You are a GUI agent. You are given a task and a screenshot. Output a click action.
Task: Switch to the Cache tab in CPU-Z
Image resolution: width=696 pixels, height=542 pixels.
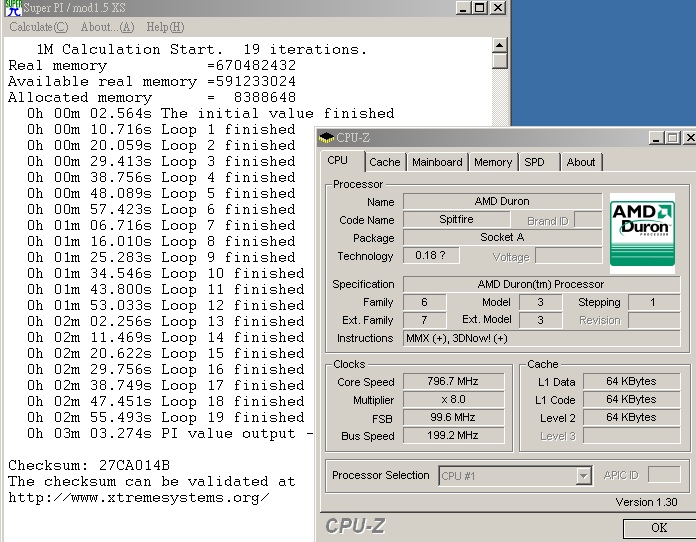pyautogui.click(x=384, y=162)
